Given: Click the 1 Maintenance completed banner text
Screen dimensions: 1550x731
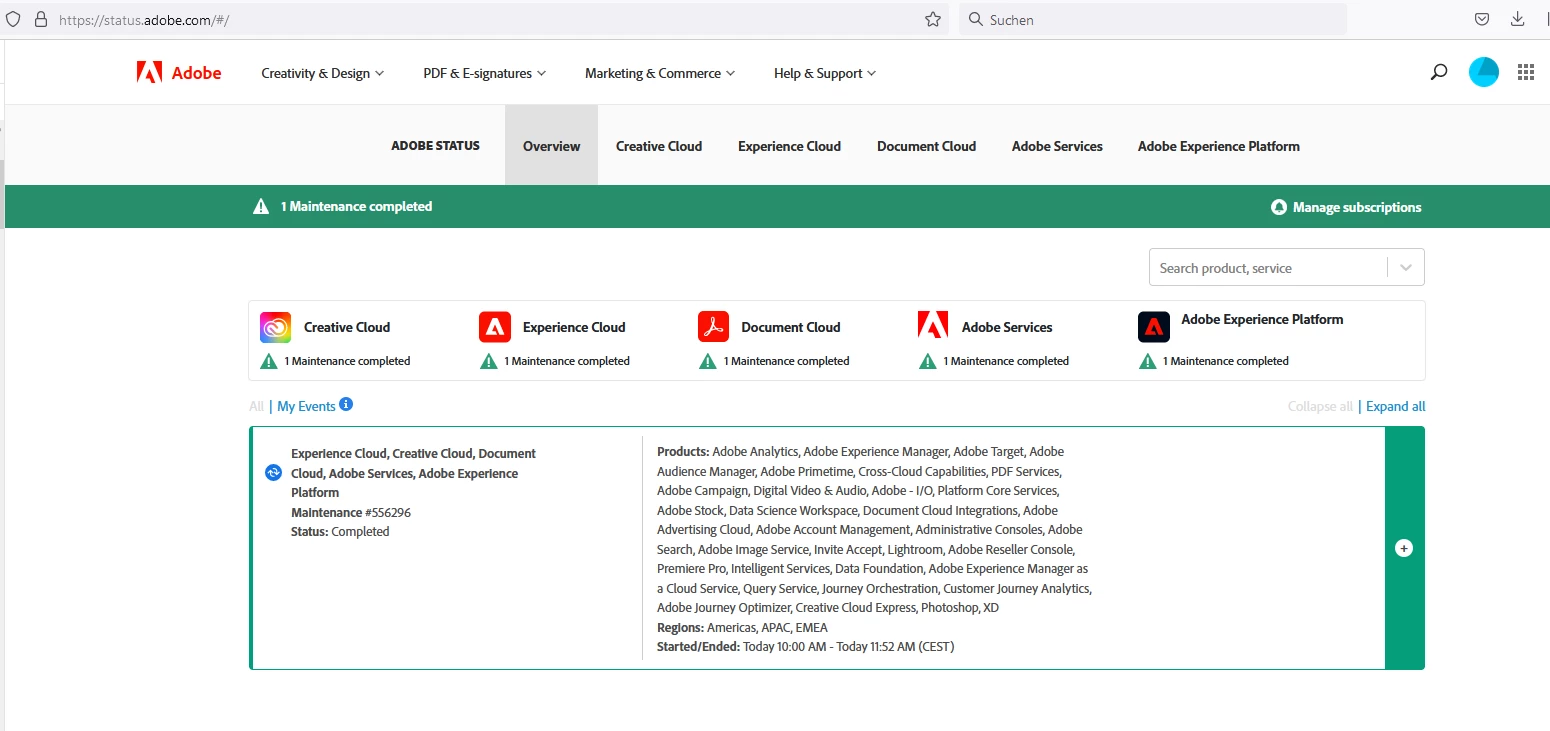Looking at the screenshot, I should 356,206.
